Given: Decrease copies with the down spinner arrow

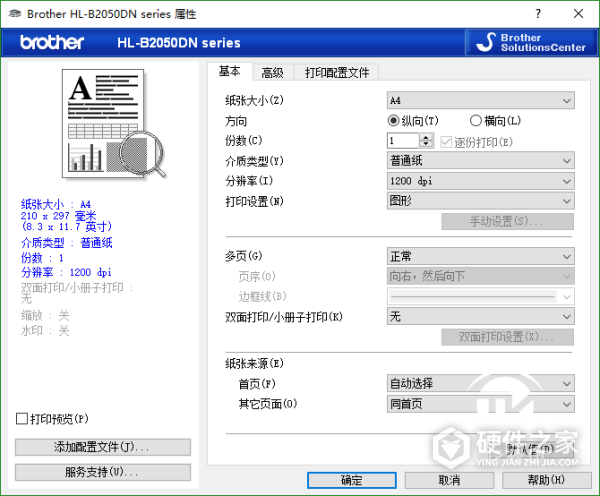Looking at the screenshot, I should tap(426, 145).
